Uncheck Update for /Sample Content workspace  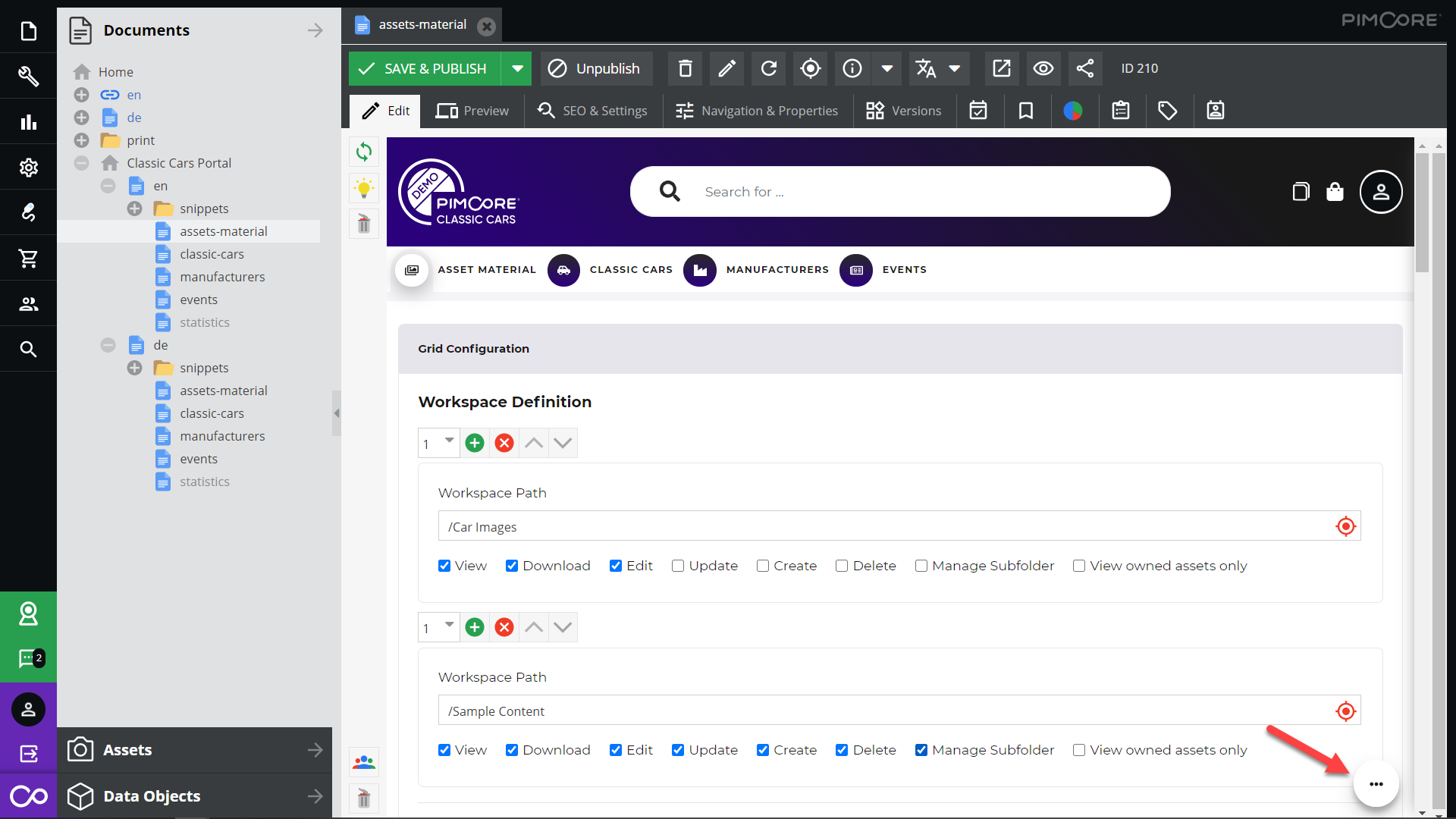(678, 750)
